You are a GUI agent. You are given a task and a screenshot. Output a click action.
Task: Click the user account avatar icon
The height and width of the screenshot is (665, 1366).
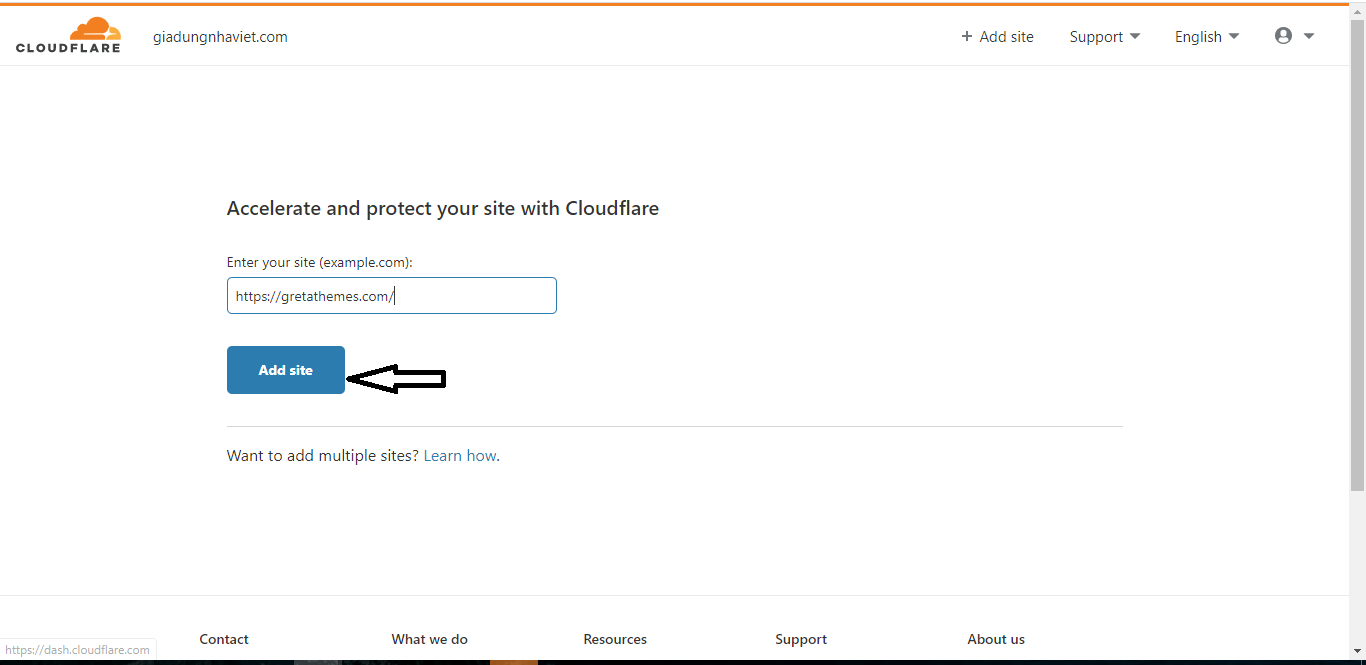1283,36
